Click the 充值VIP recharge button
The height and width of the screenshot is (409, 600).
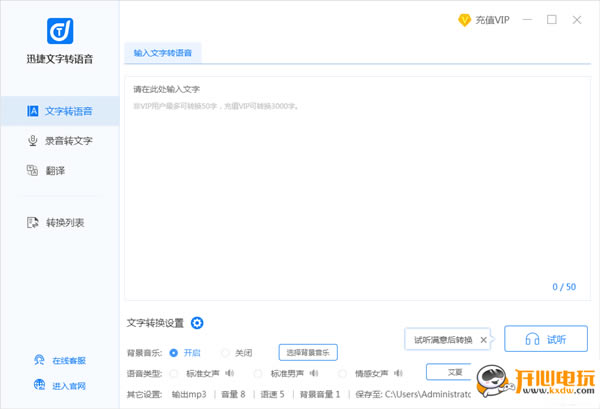click(485, 19)
